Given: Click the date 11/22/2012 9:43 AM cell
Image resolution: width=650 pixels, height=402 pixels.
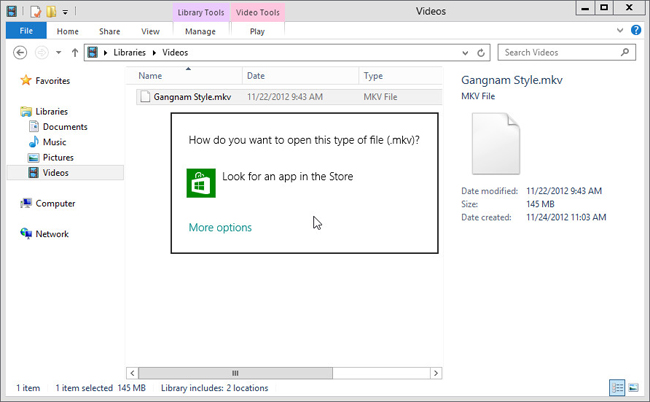Looking at the screenshot, I should coord(285,97).
